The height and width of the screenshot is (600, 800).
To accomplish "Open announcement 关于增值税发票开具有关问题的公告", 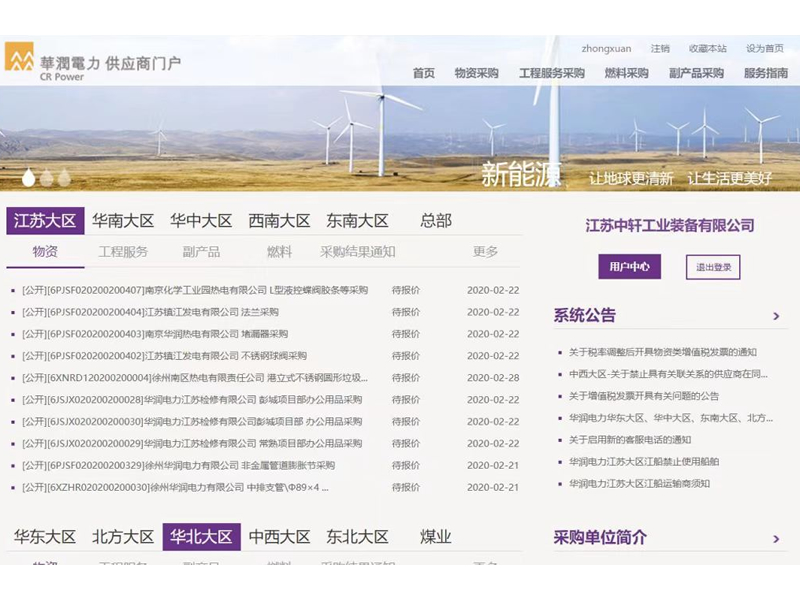I will click(x=644, y=396).
